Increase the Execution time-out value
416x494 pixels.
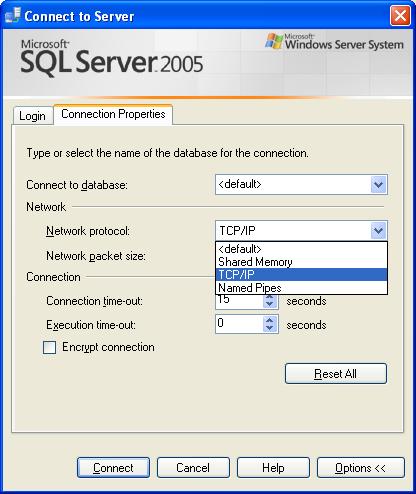[x=270, y=320]
